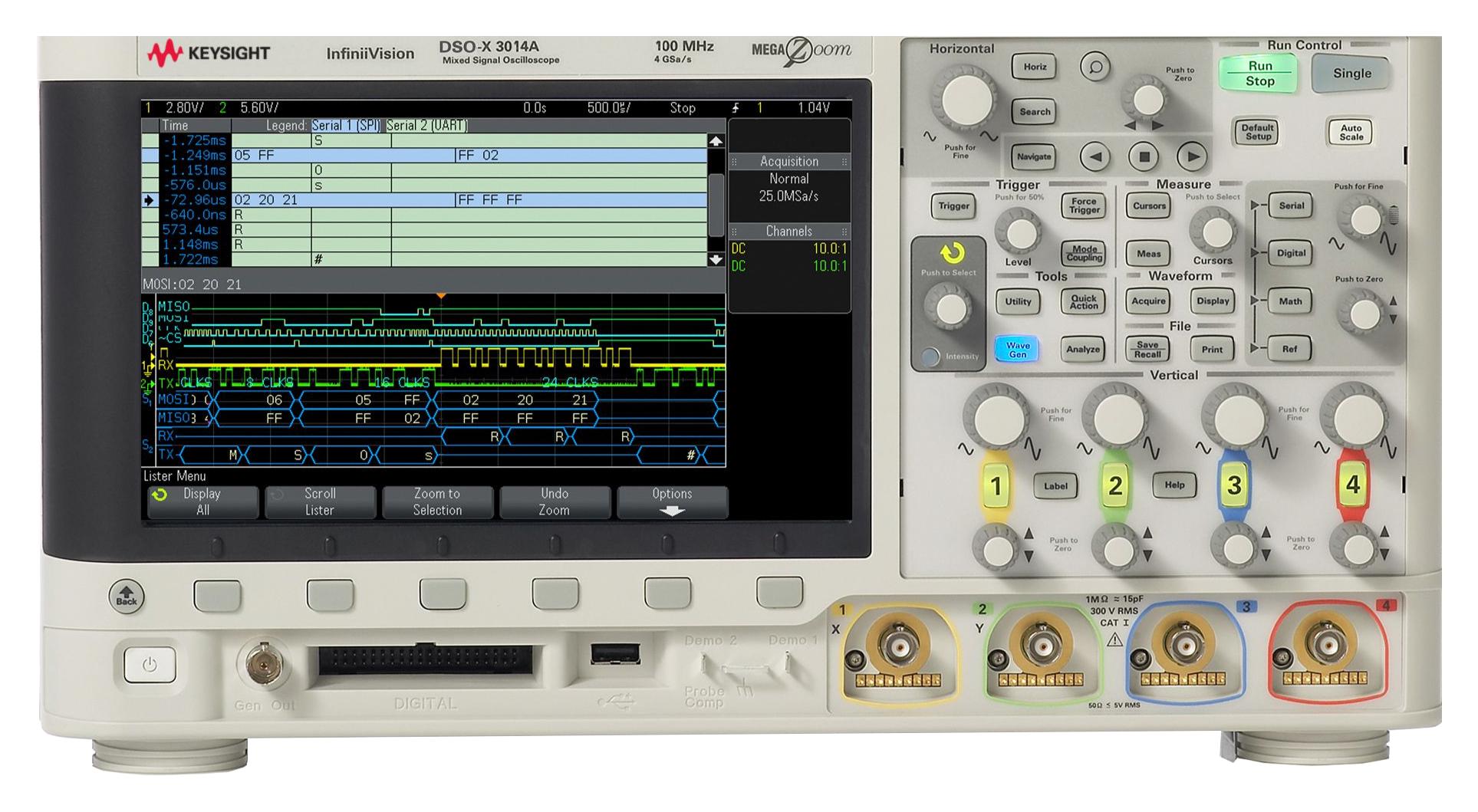
Task: Push the Acquire button
Action: (x=1147, y=301)
